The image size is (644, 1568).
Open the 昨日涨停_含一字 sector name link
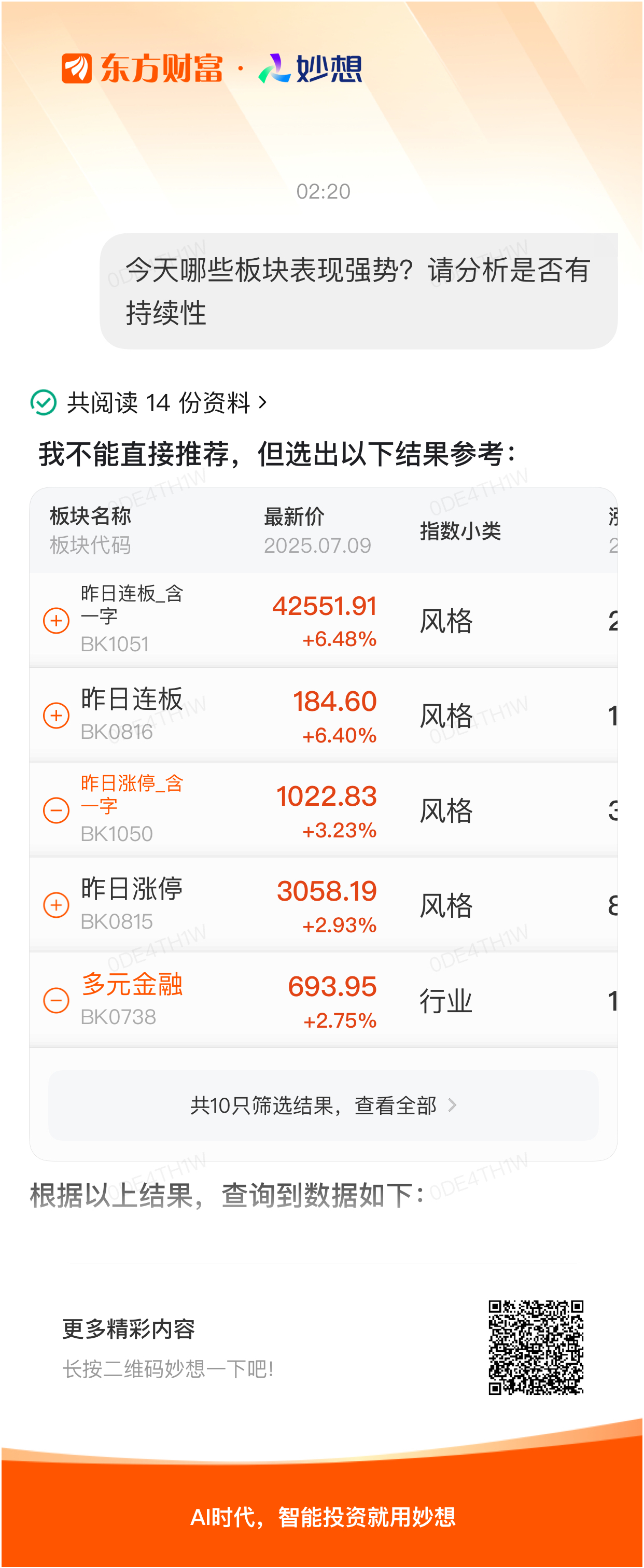[x=132, y=794]
